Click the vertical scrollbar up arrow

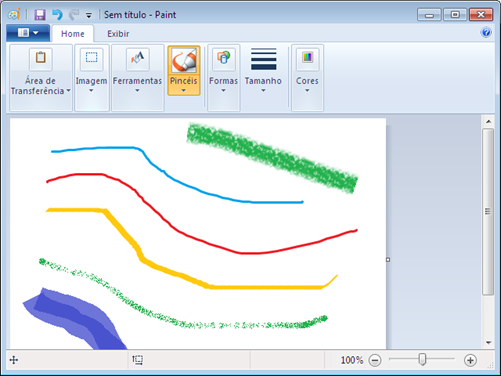(x=488, y=121)
